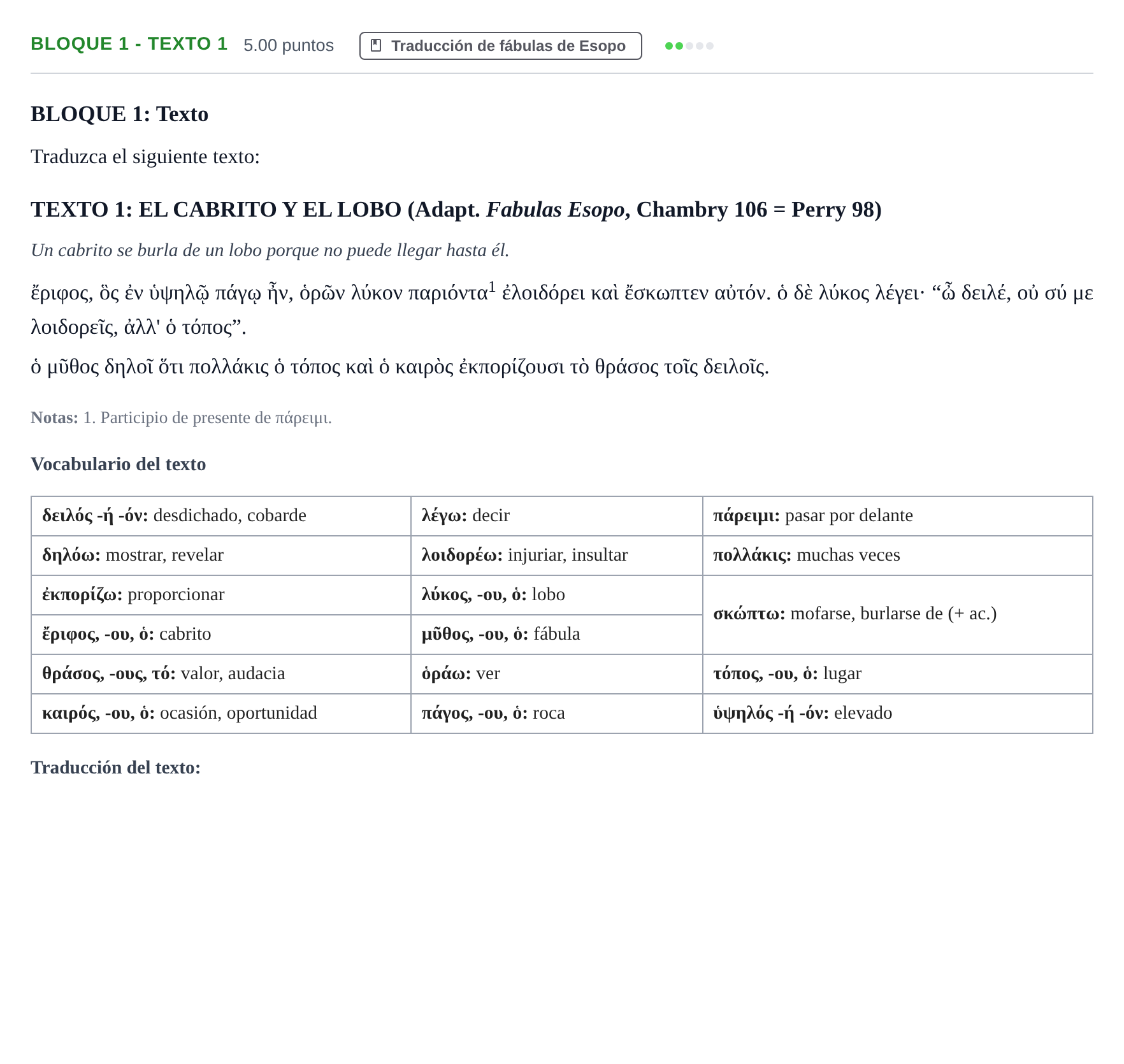Select the TEXTO 1: EL CABRITO Y EL LOBO heading
1124x1064 pixels.
pos(456,210)
